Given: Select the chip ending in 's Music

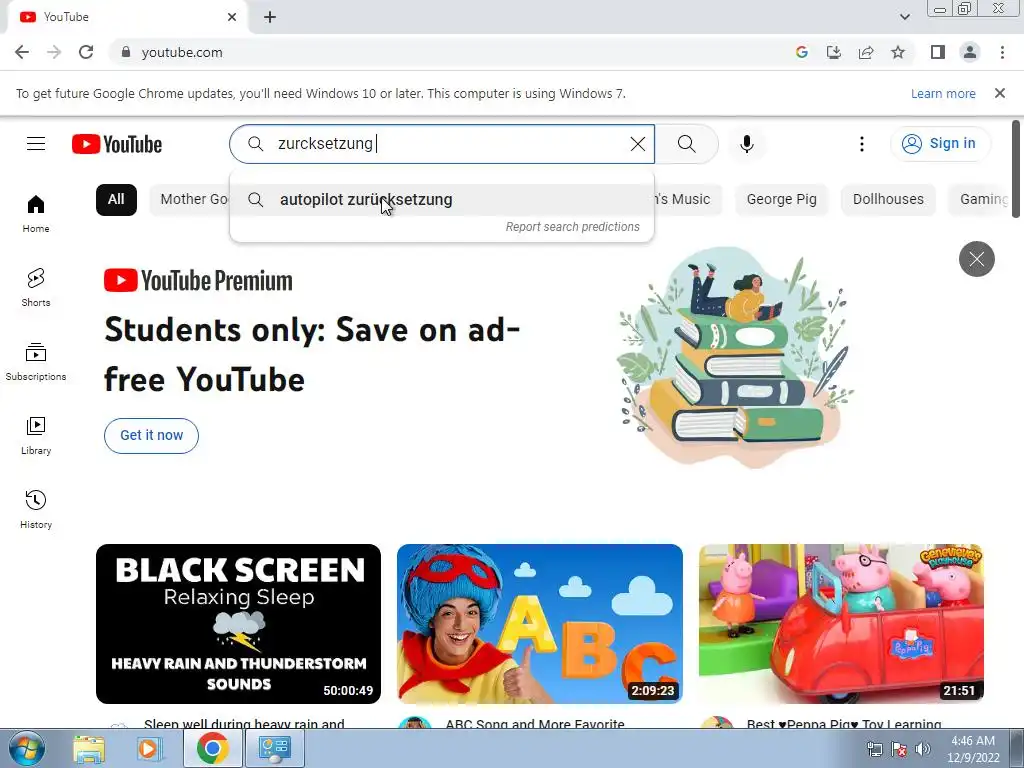Looking at the screenshot, I should [x=687, y=200].
